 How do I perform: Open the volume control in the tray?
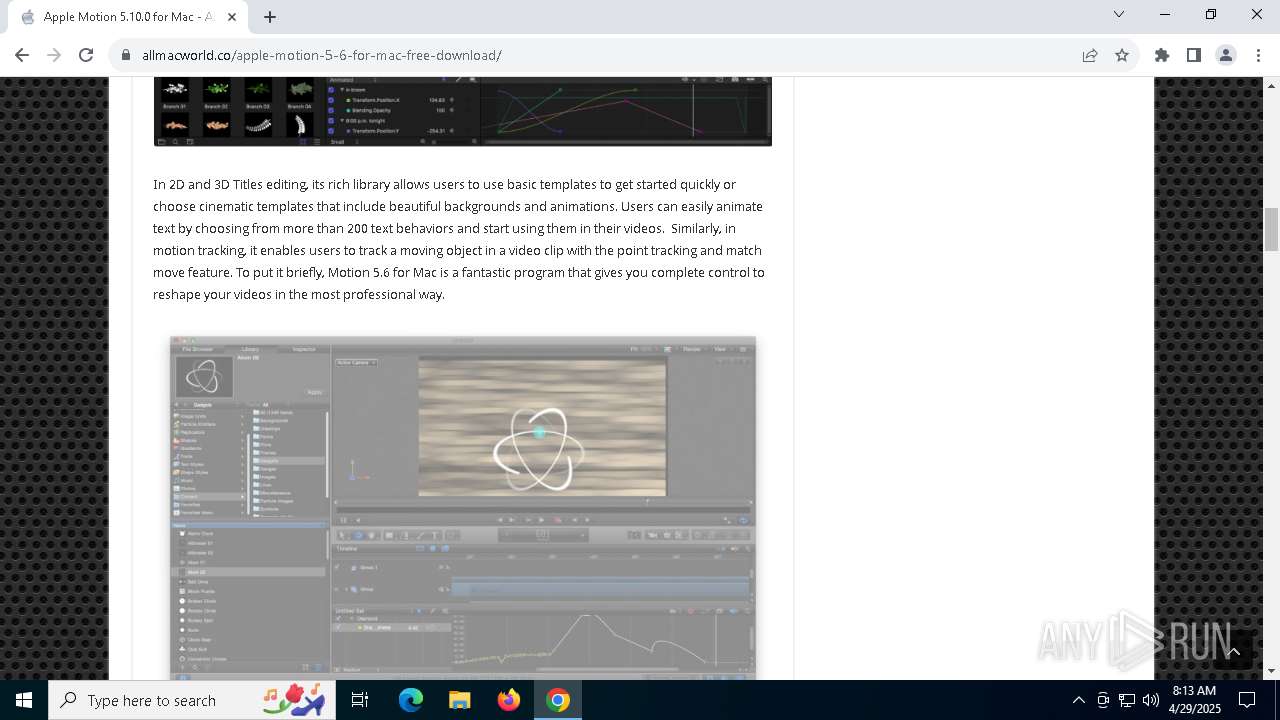[x=1151, y=700]
